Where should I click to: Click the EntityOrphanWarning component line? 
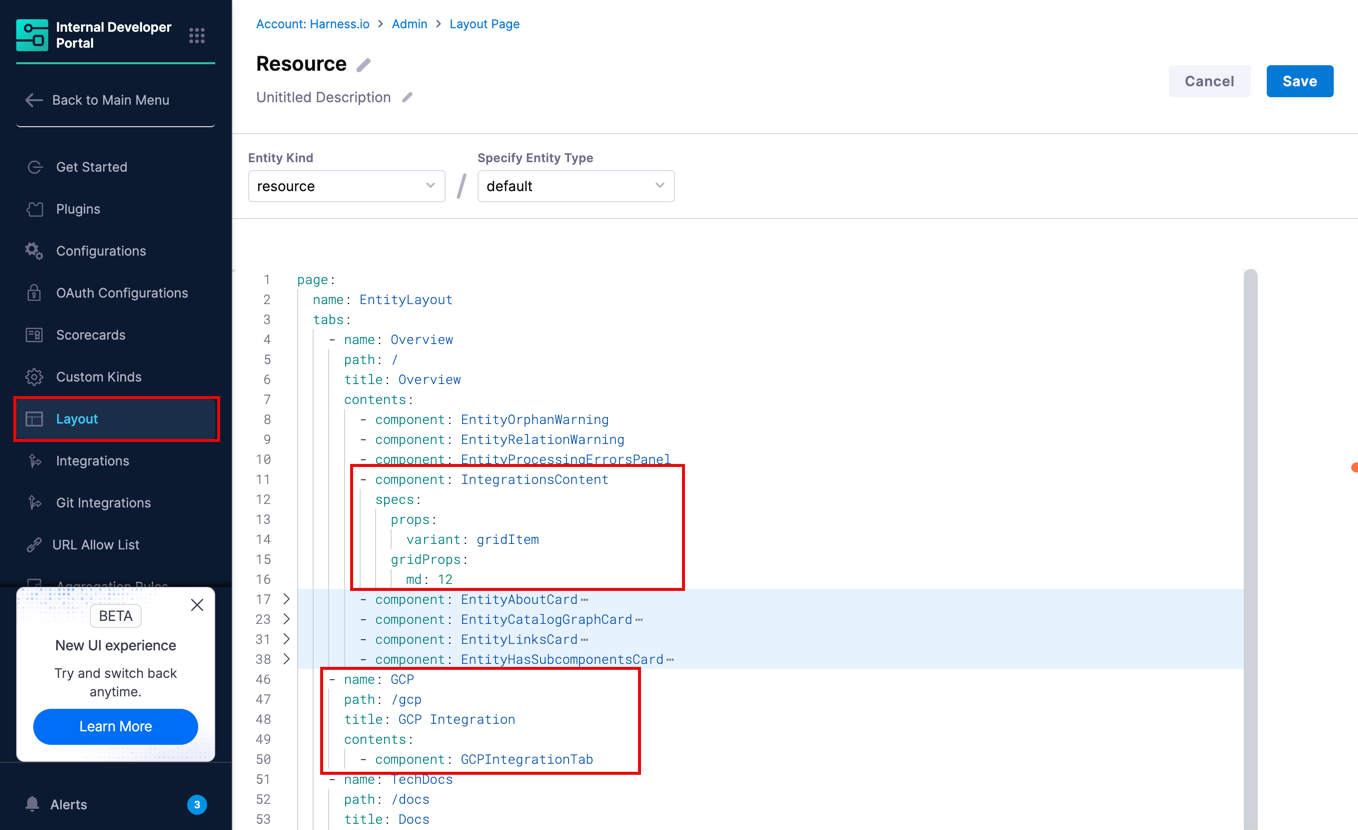(x=484, y=420)
